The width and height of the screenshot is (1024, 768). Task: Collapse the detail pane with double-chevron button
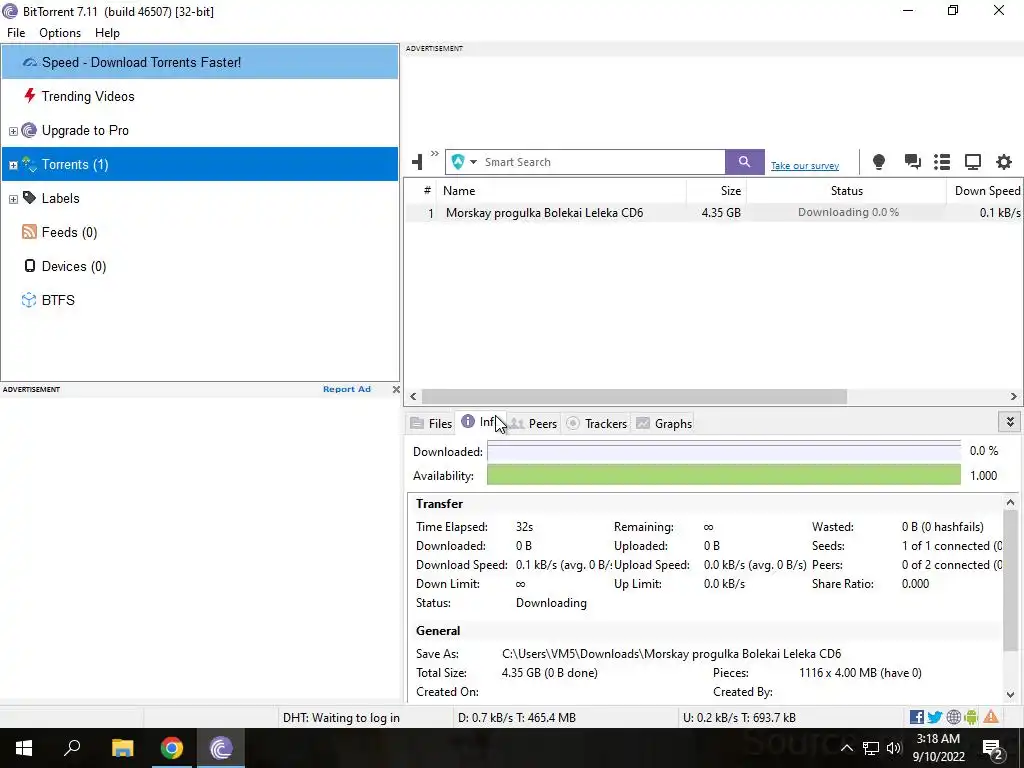(1010, 422)
